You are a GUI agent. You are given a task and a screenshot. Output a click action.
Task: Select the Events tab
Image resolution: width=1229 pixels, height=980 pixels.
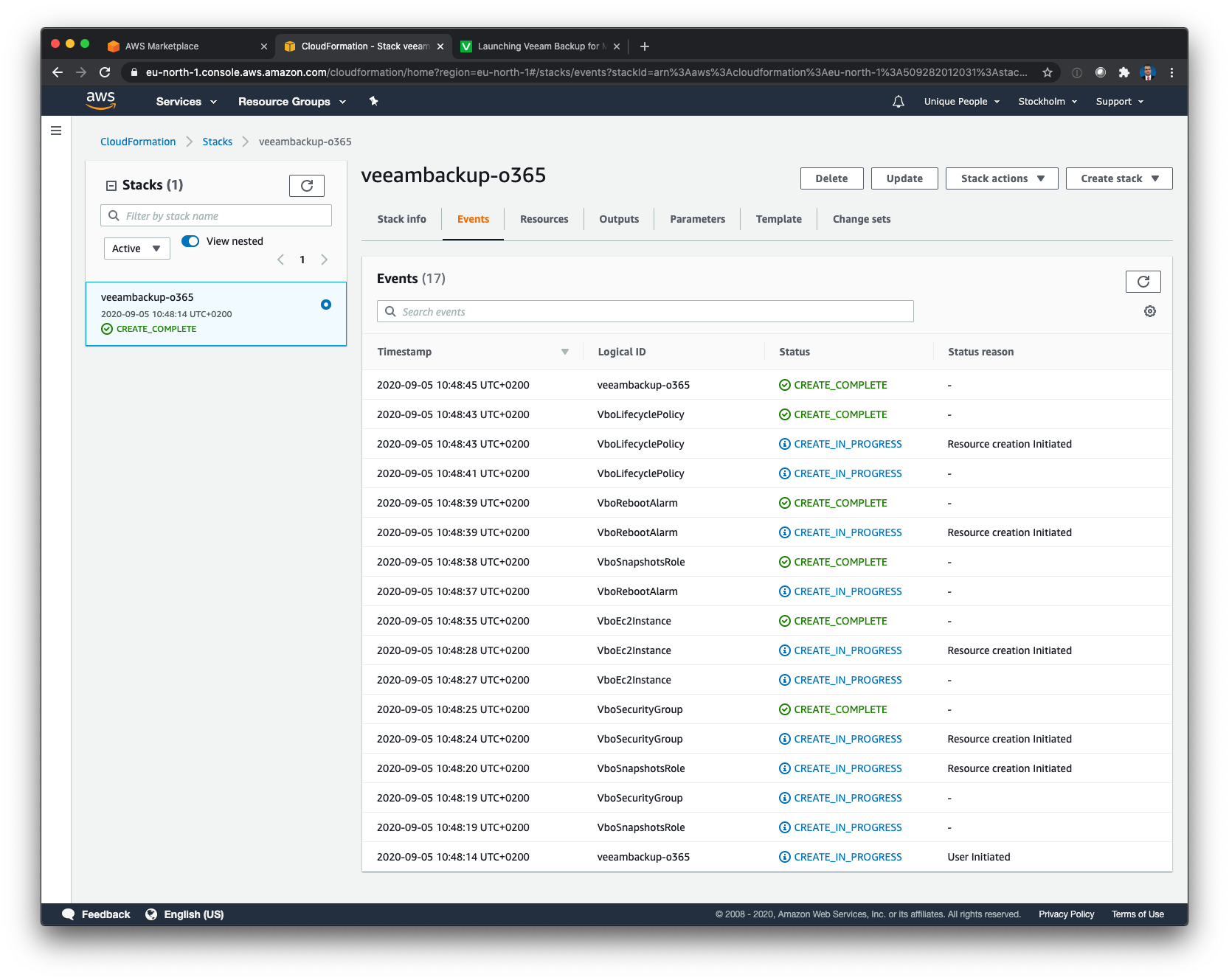tap(473, 219)
